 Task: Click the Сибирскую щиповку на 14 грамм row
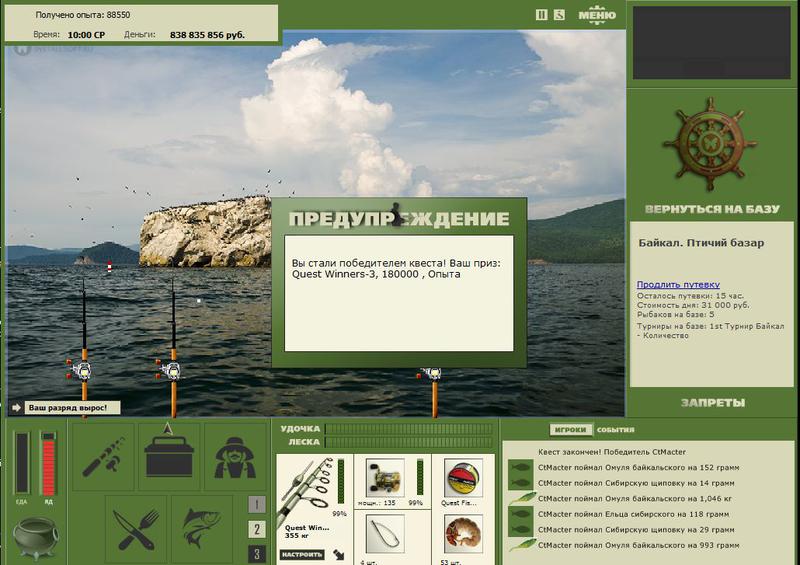(636, 483)
